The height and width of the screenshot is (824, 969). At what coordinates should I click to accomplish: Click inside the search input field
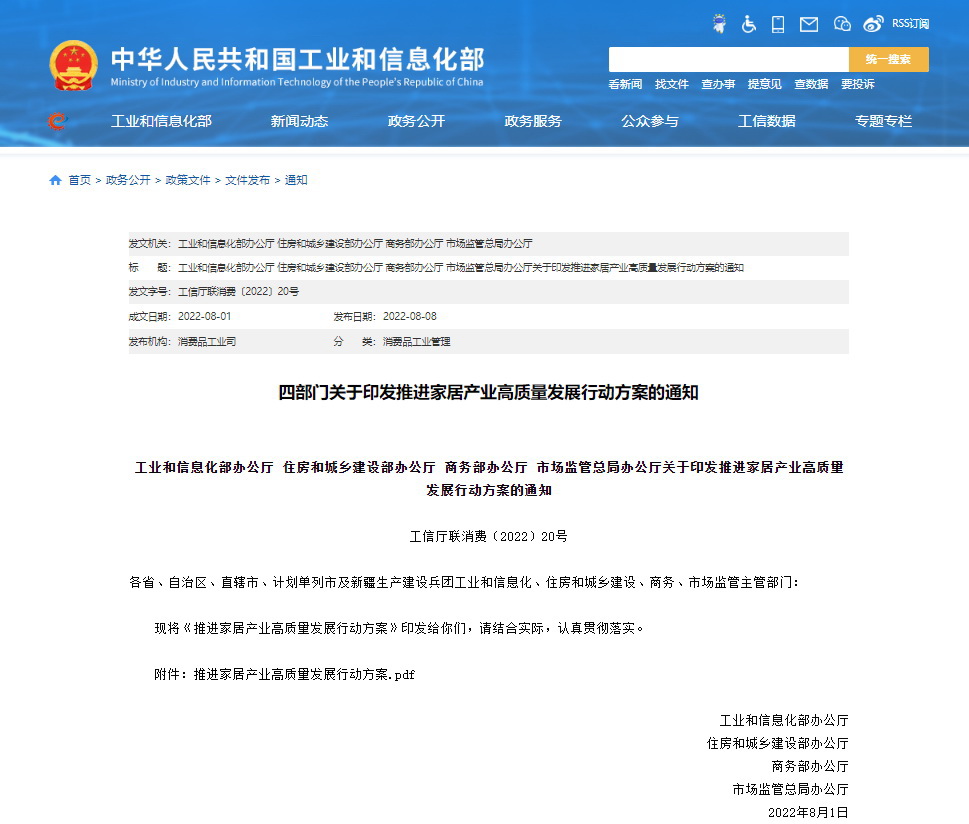729,59
